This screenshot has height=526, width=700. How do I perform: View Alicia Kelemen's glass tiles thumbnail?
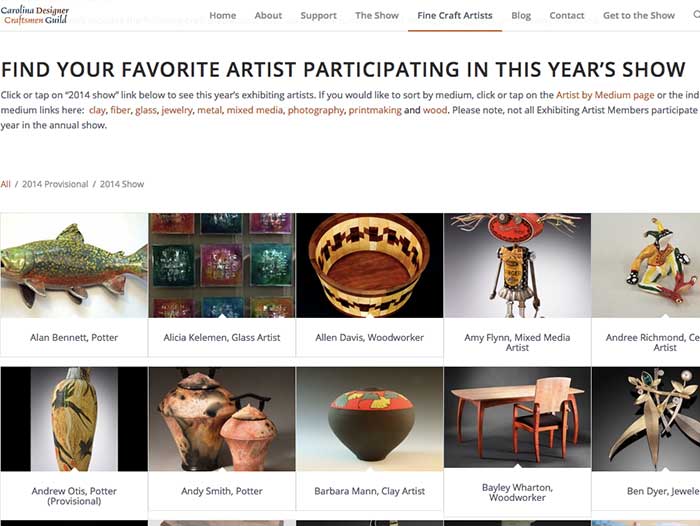pos(222,265)
